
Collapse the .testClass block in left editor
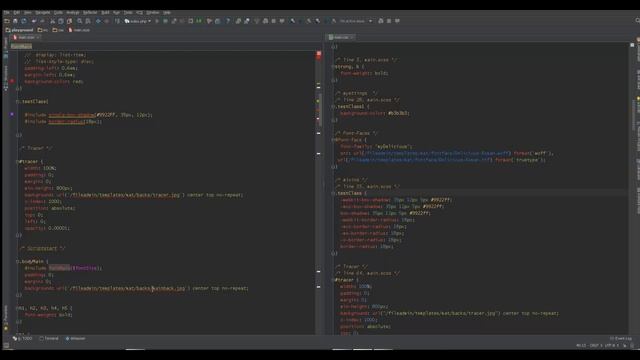(18, 101)
